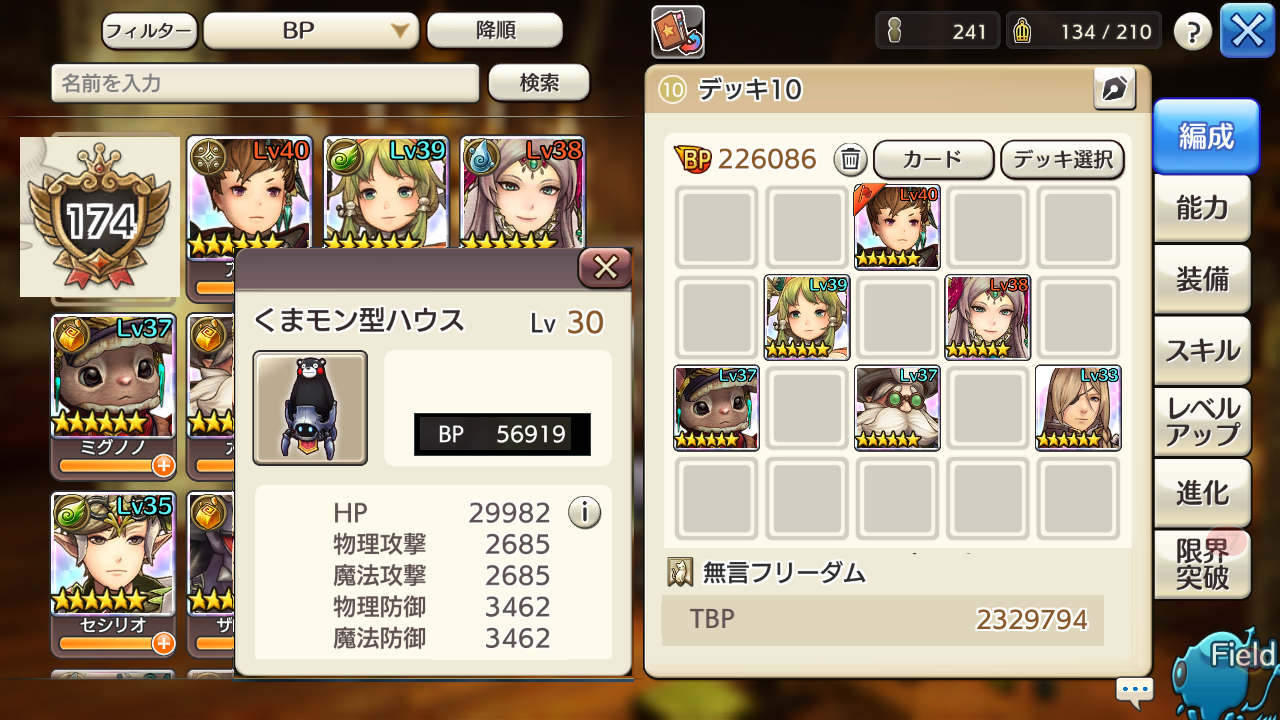
Task: Click the help question mark icon
Action: (1192, 32)
